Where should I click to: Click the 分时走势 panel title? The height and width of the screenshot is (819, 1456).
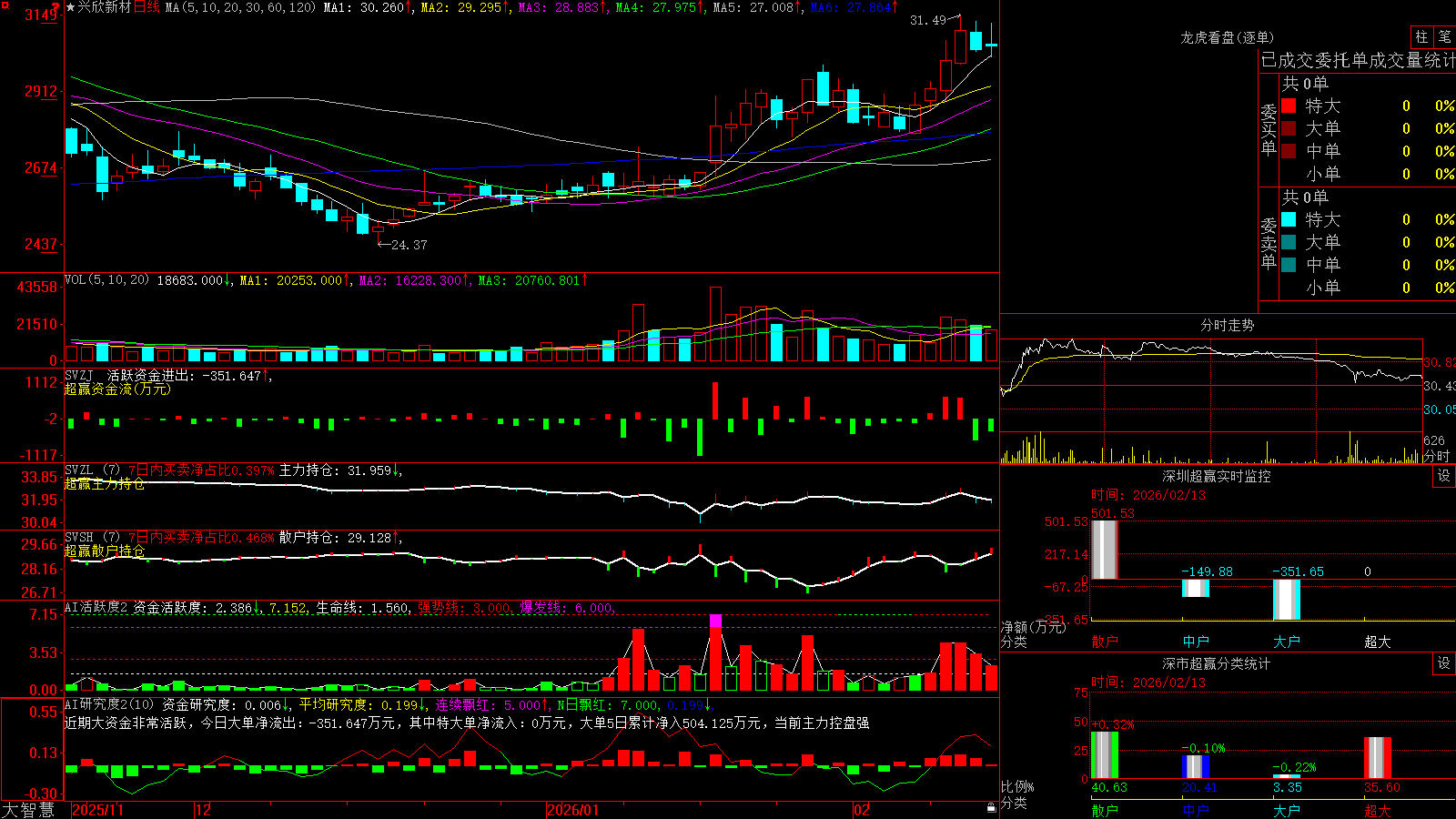[1227, 325]
